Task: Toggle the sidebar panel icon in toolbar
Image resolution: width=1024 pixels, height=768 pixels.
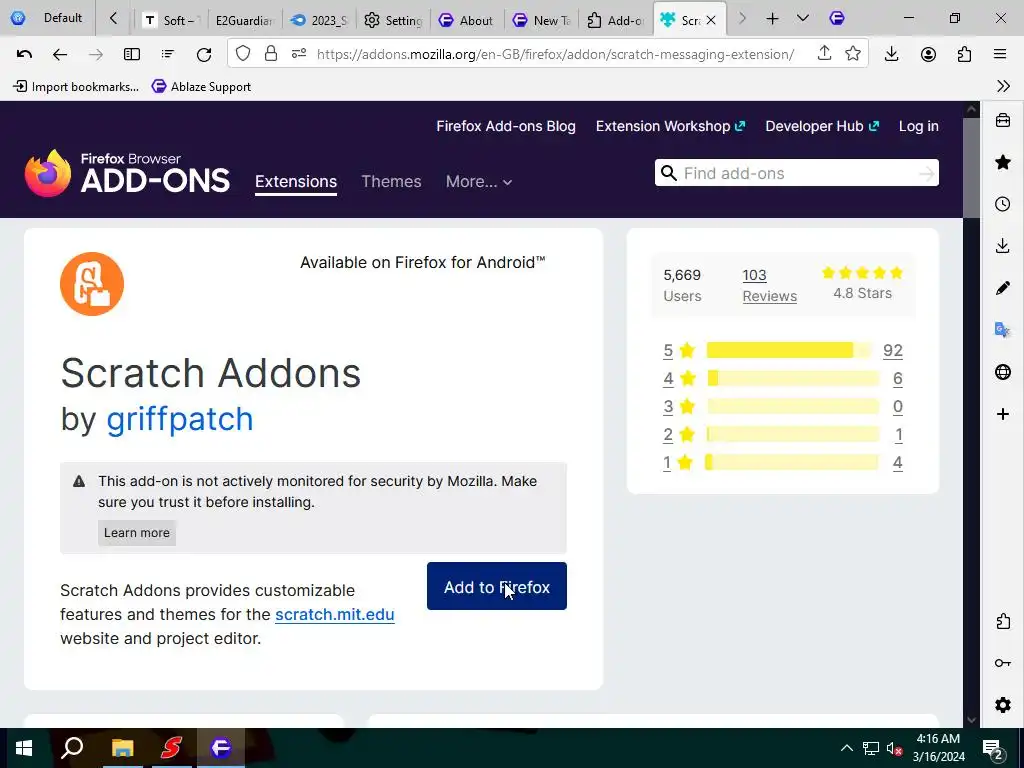Action: [x=132, y=54]
